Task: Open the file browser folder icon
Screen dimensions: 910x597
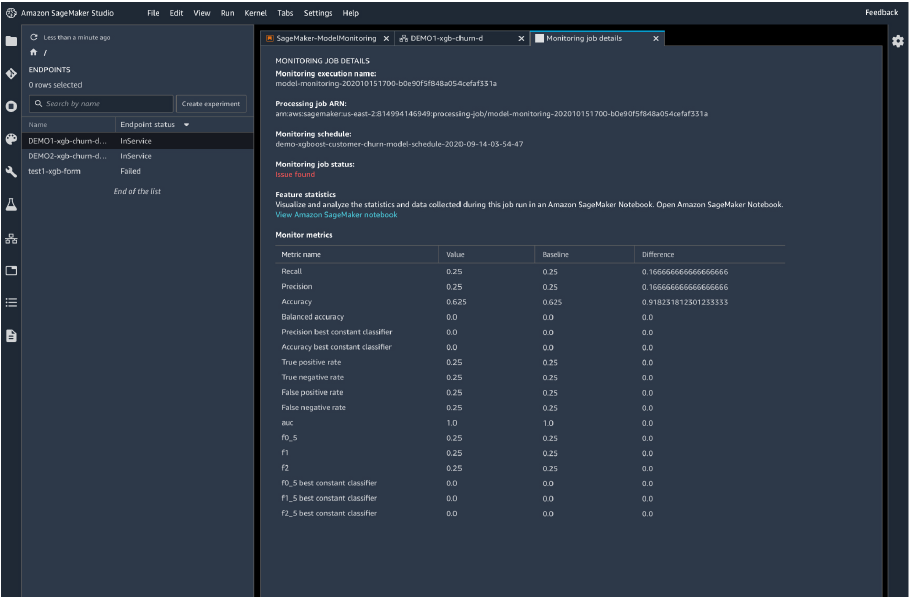Action: click(x=12, y=42)
